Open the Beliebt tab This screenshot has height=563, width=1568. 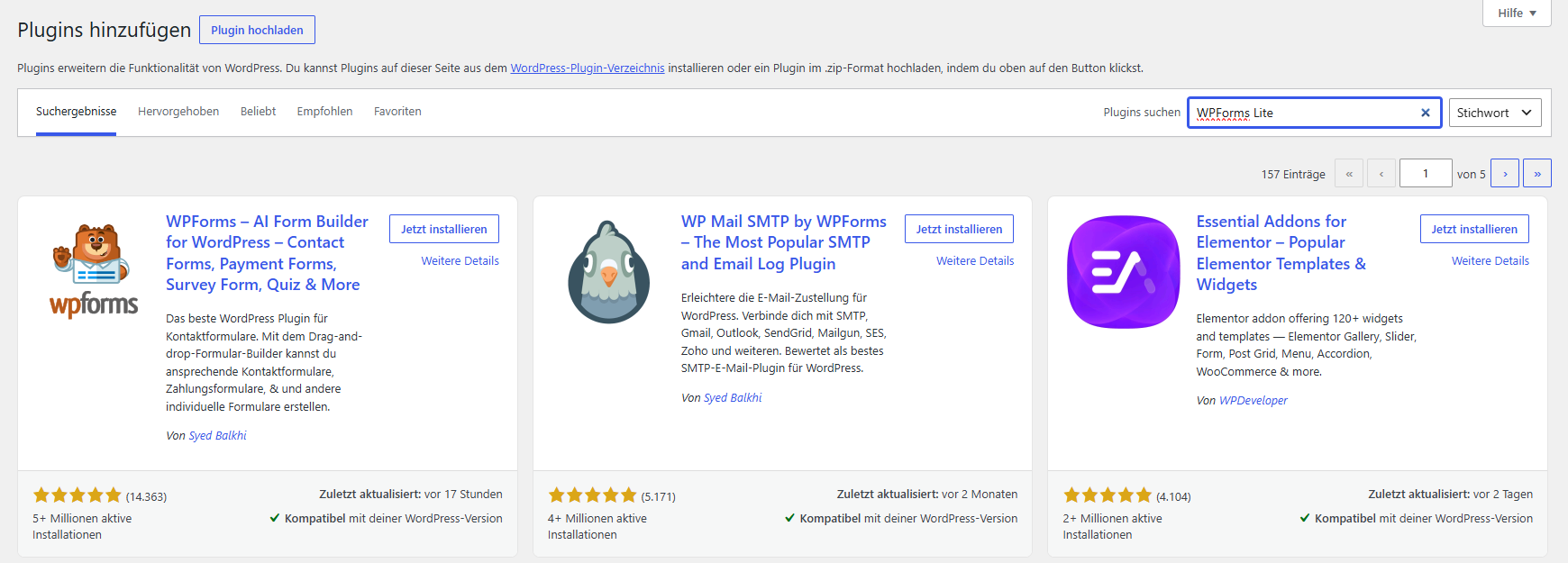pos(259,112)
